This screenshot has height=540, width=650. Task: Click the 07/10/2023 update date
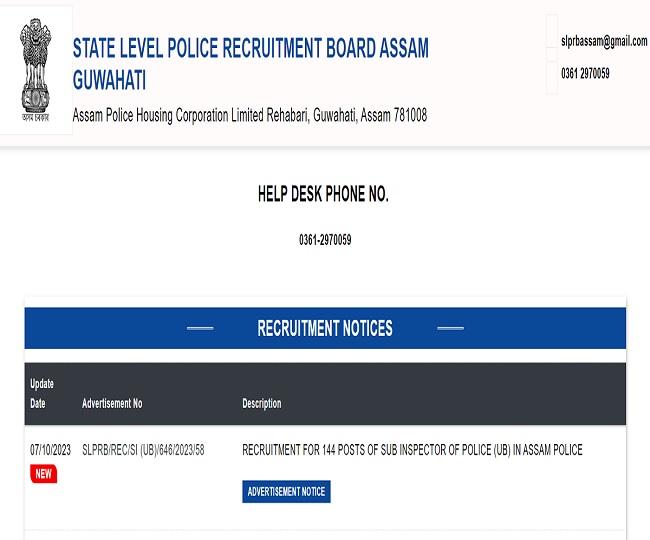coord(50,450)
